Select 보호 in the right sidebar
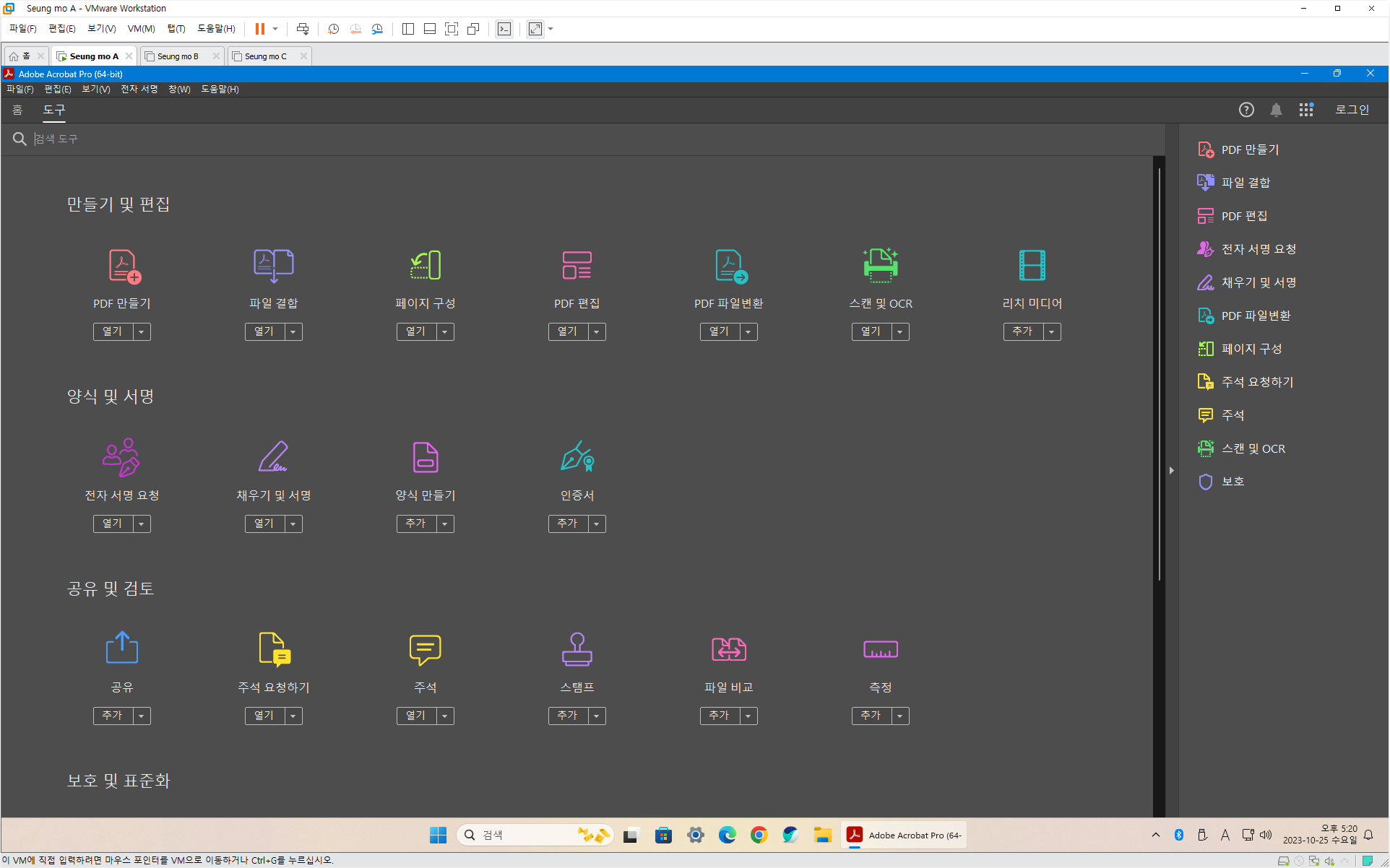Image resolution: width=1390 pixels, height=868 pixels. pos(1233,482)
